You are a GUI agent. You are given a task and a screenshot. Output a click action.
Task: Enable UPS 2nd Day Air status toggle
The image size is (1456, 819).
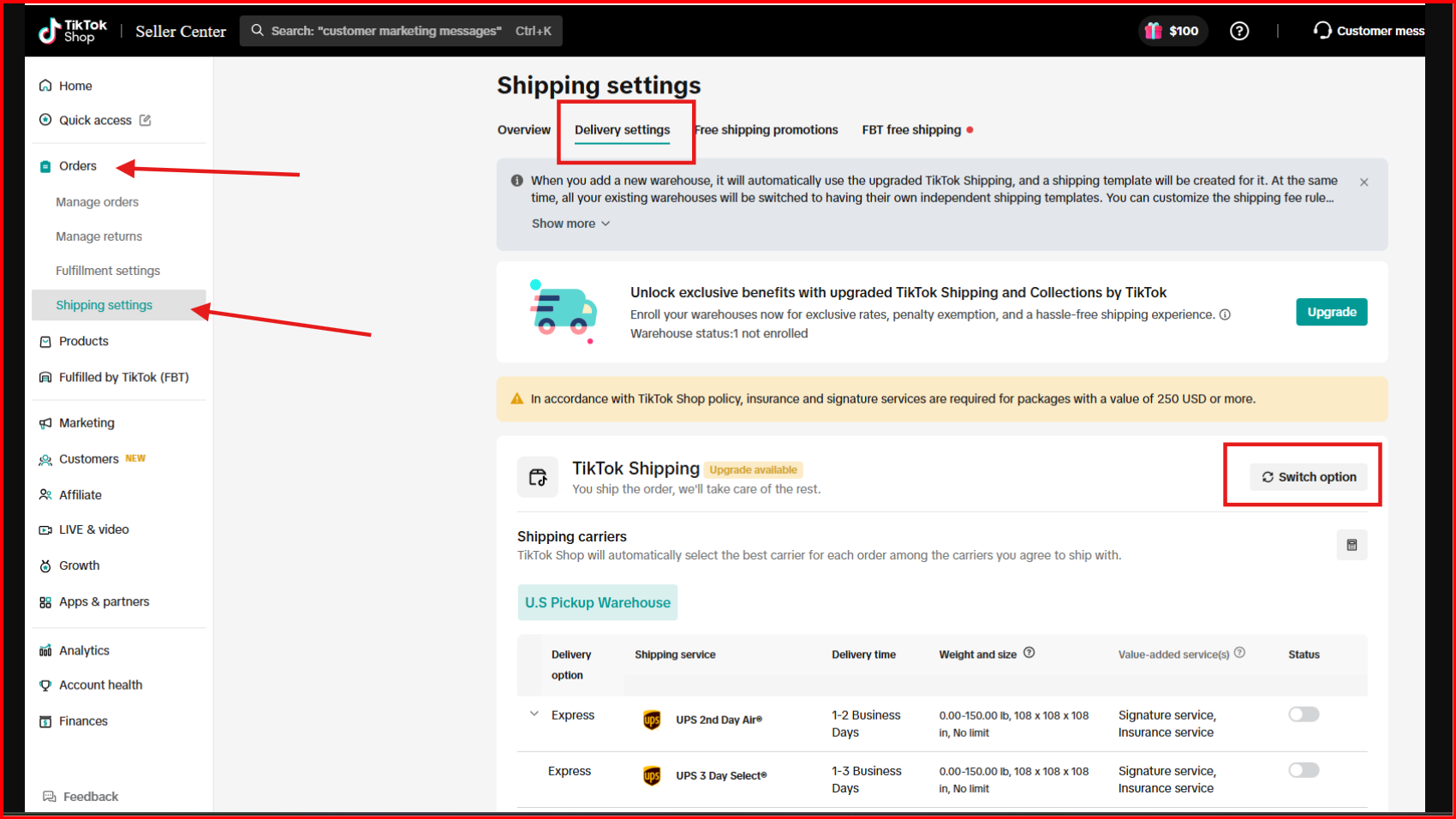coord(1304,714)
